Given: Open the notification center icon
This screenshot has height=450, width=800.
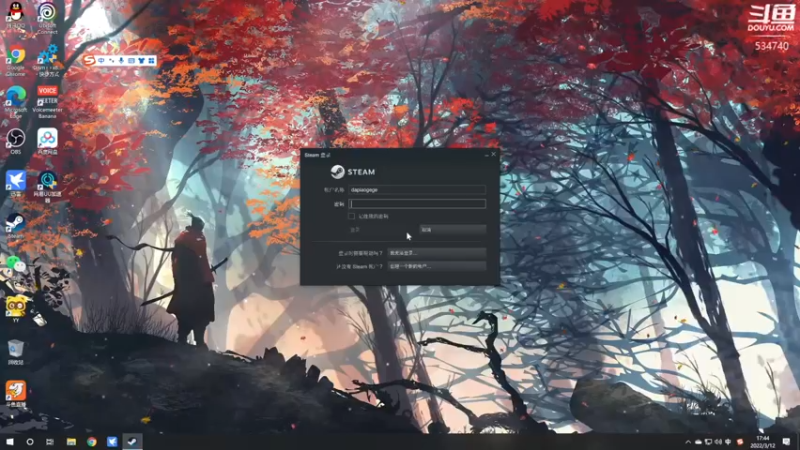Looking at the screenshot, I should 787,442.
